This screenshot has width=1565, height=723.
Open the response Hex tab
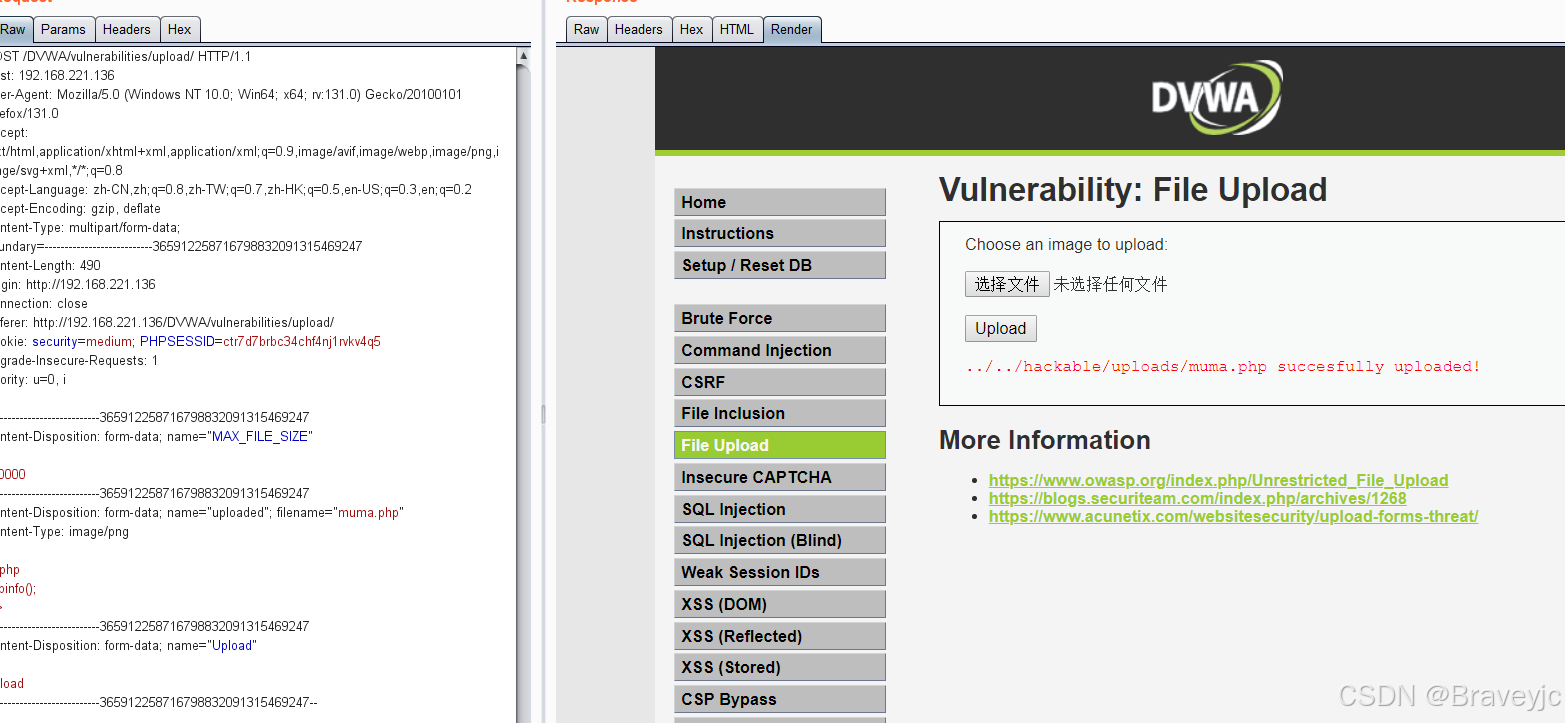pos(691,29)
